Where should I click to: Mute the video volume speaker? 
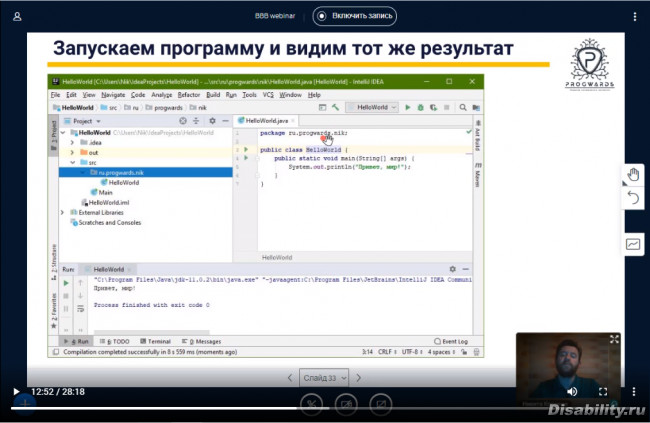click(x=572, y=391)
